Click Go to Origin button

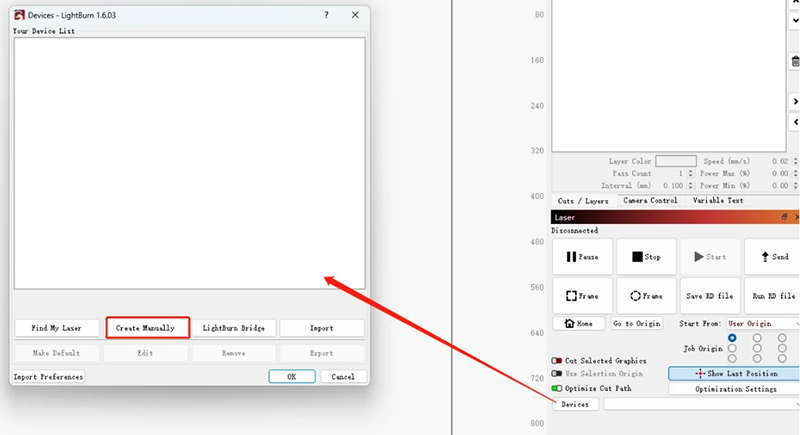(x=637, y=323)
